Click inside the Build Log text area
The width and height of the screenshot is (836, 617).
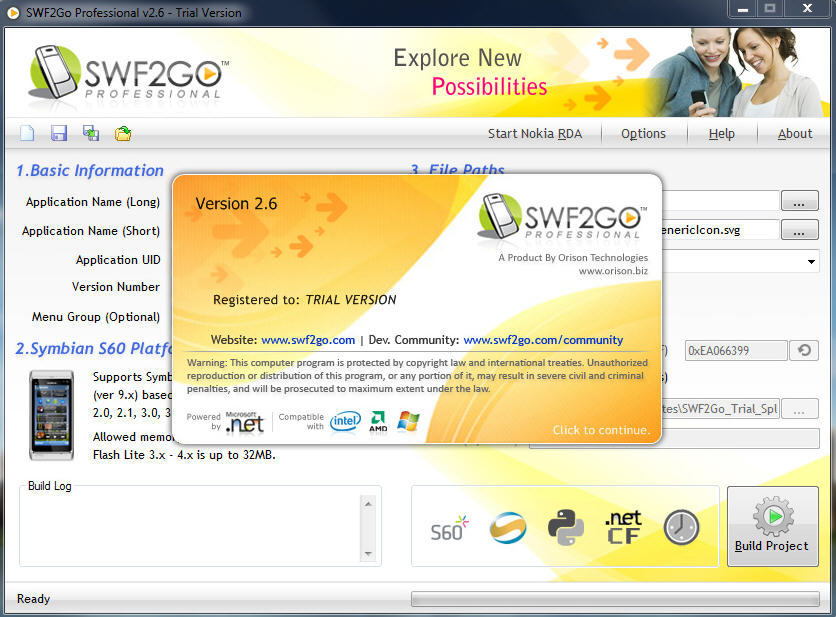click(x=190, y=528)
